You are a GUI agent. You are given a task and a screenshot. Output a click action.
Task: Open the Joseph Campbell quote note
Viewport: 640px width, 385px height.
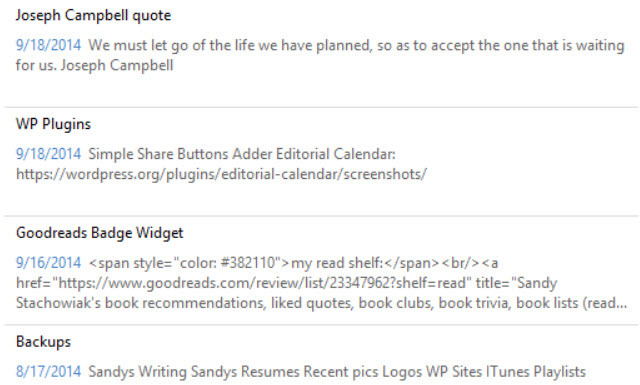click(320, 53)
